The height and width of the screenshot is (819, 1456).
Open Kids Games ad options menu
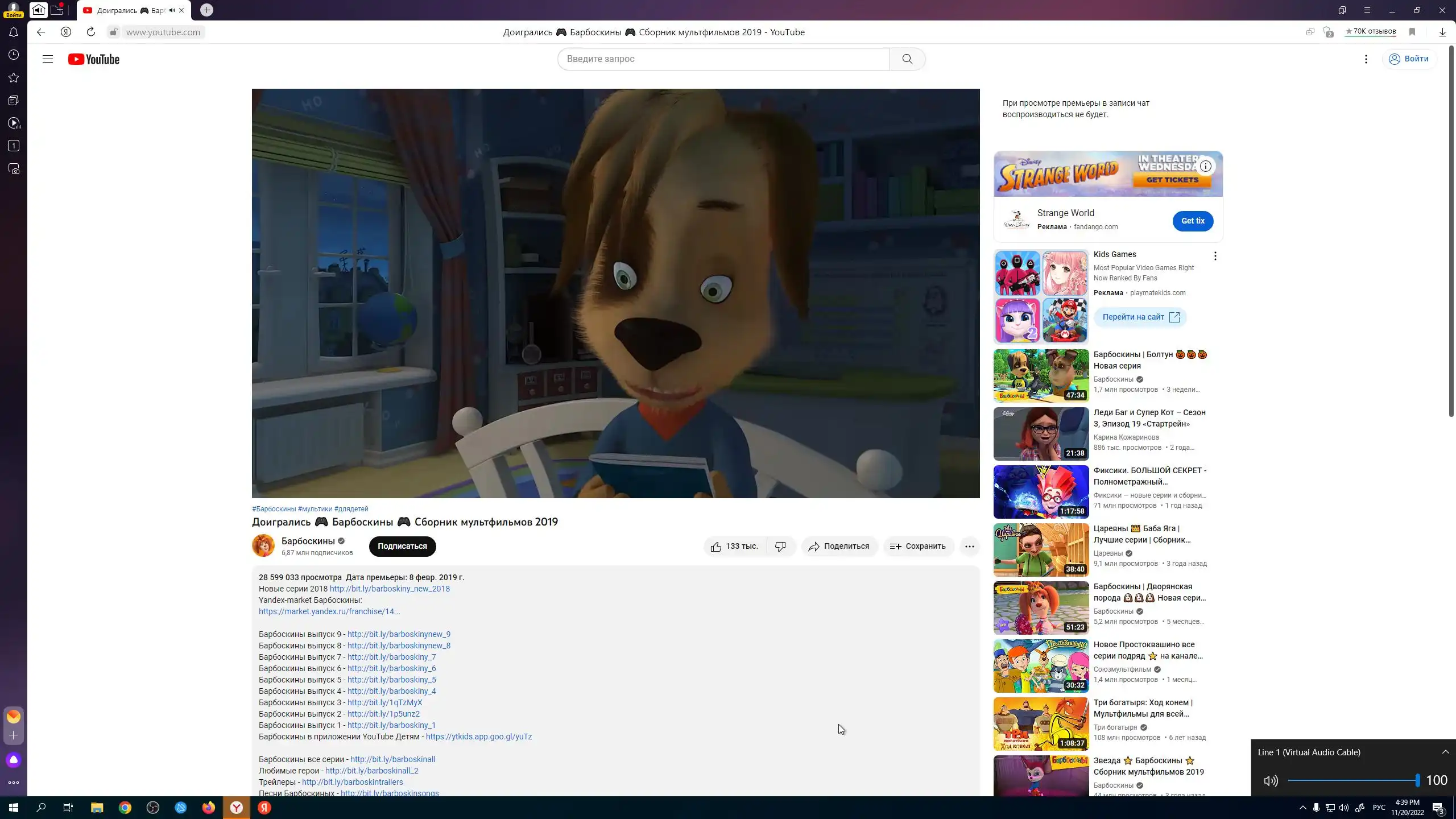pos(1215,256)
